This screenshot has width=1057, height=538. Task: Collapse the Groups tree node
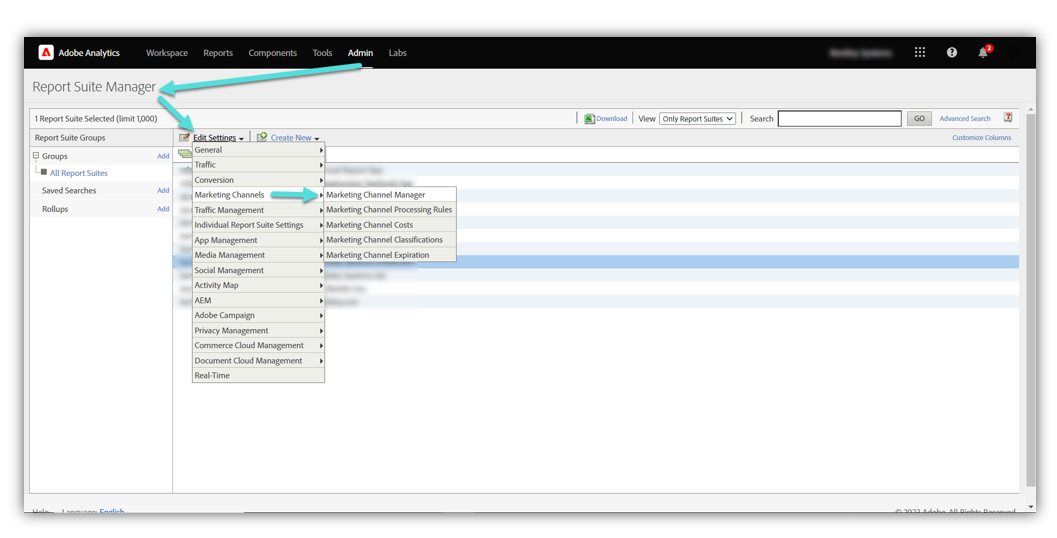point(36,156)
